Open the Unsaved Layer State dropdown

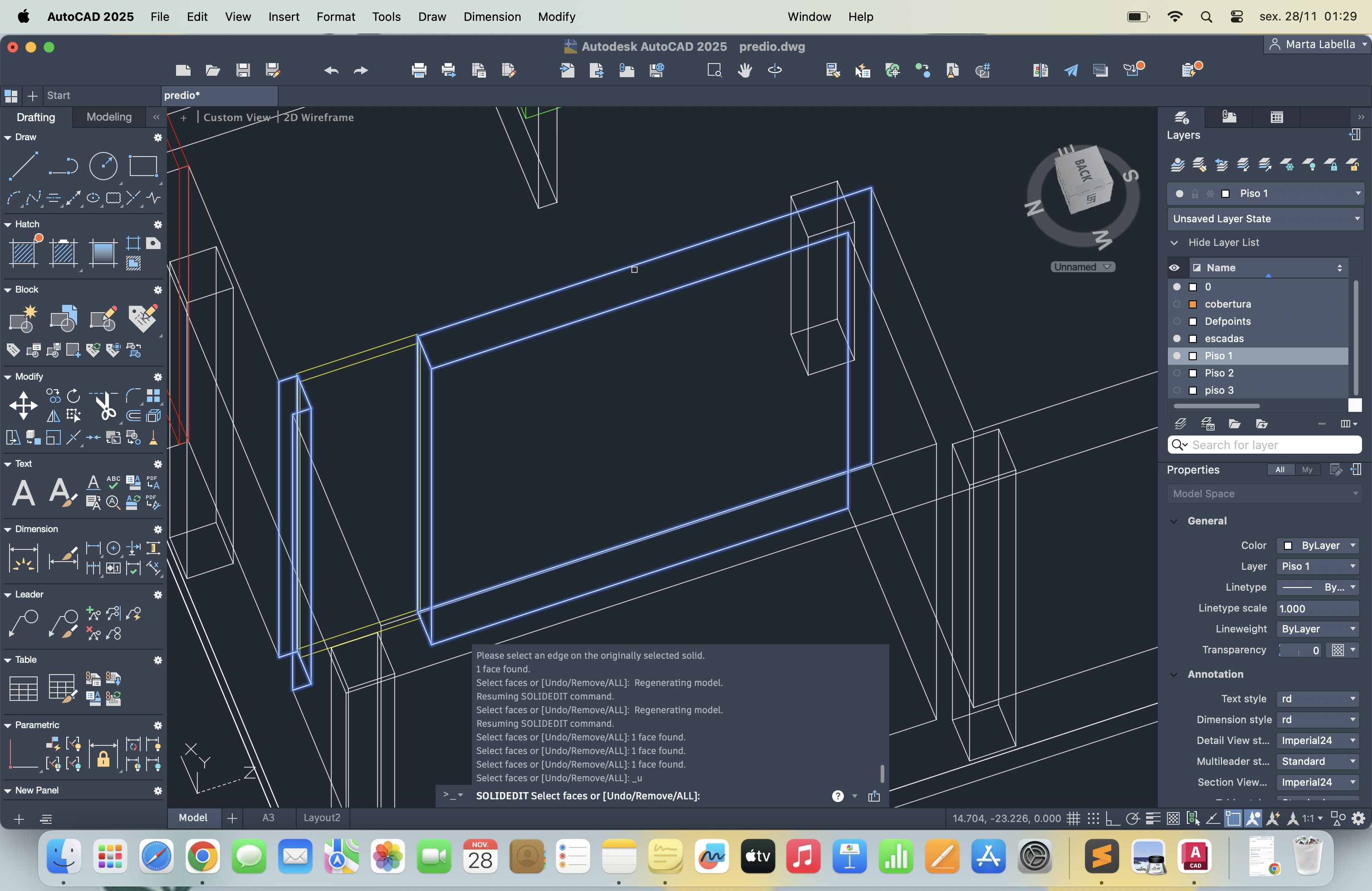click(x=1265, y=218)
